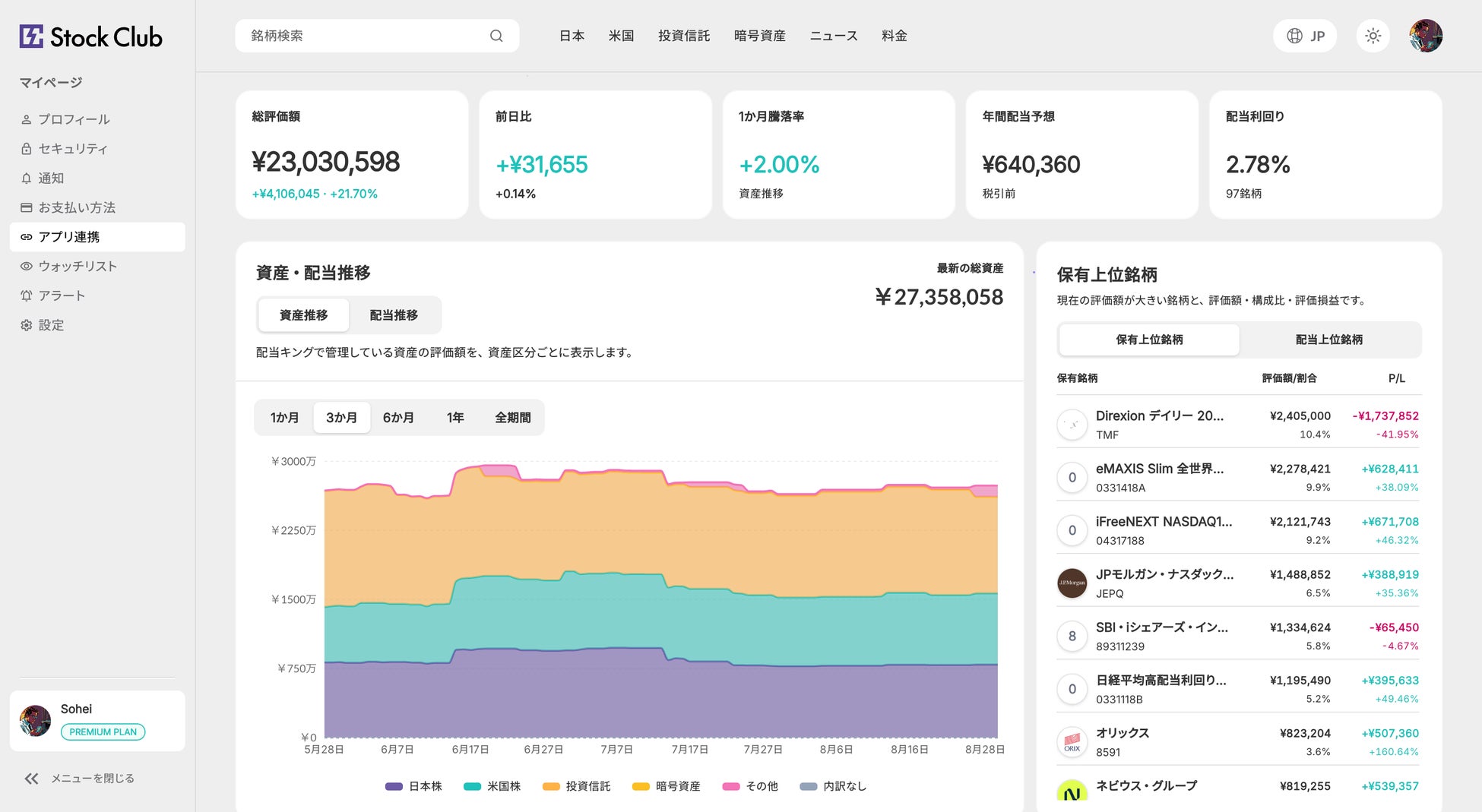Toggle the 米国株 legend swatch
Viewport: 1482px width, 812px height.
(x=472, y=787)
